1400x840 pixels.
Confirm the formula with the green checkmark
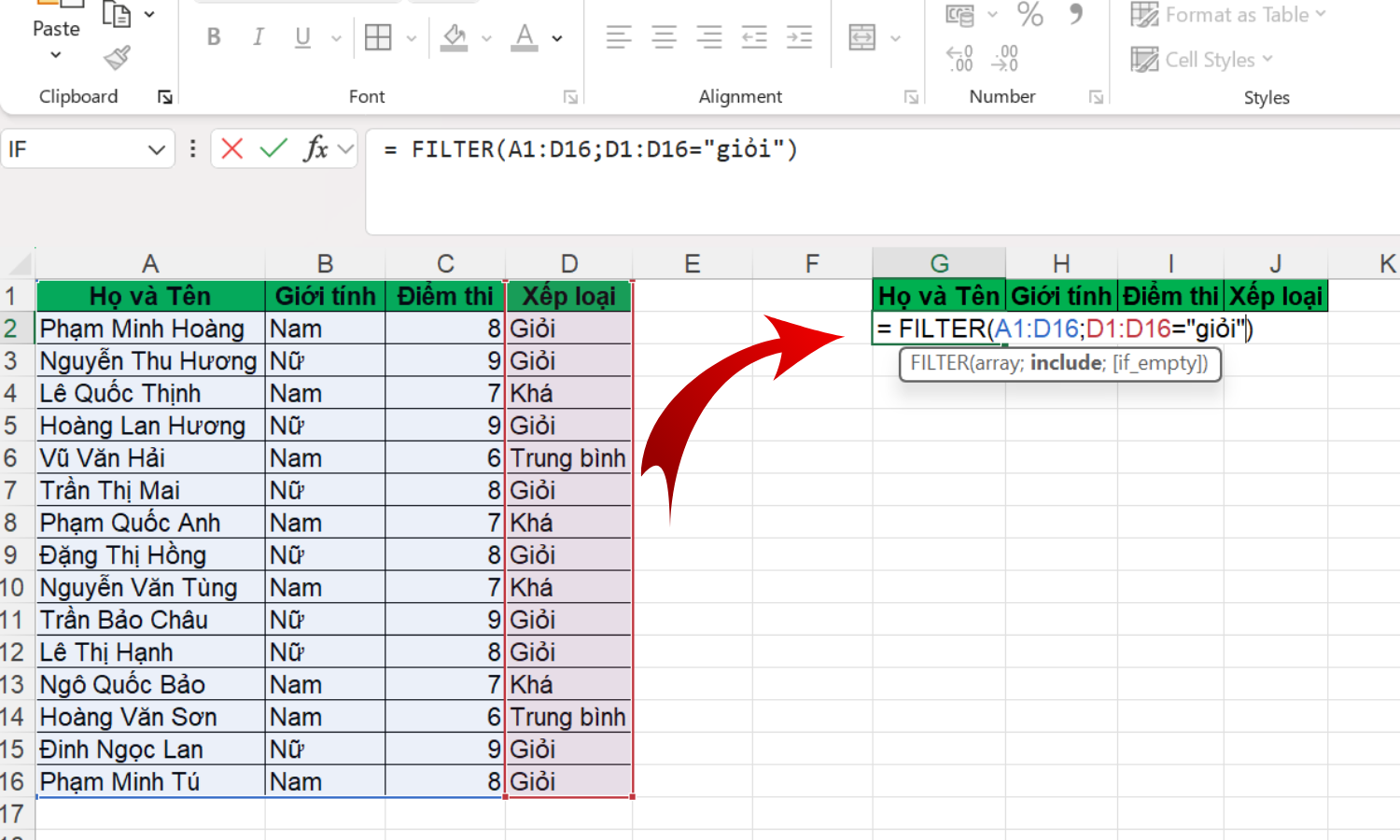tap(273, 148)
